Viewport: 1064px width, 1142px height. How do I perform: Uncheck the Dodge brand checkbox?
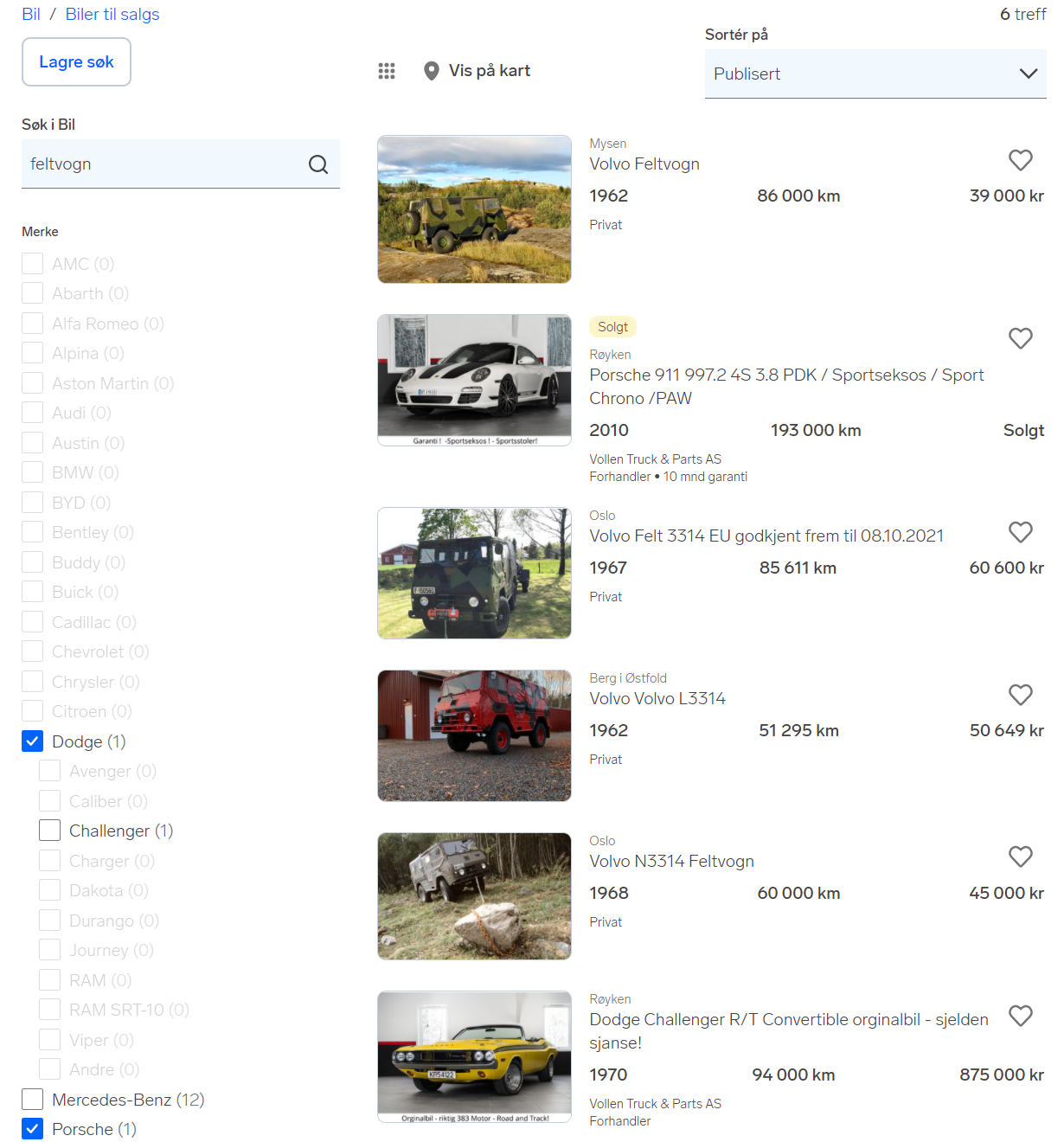(33, 741)
